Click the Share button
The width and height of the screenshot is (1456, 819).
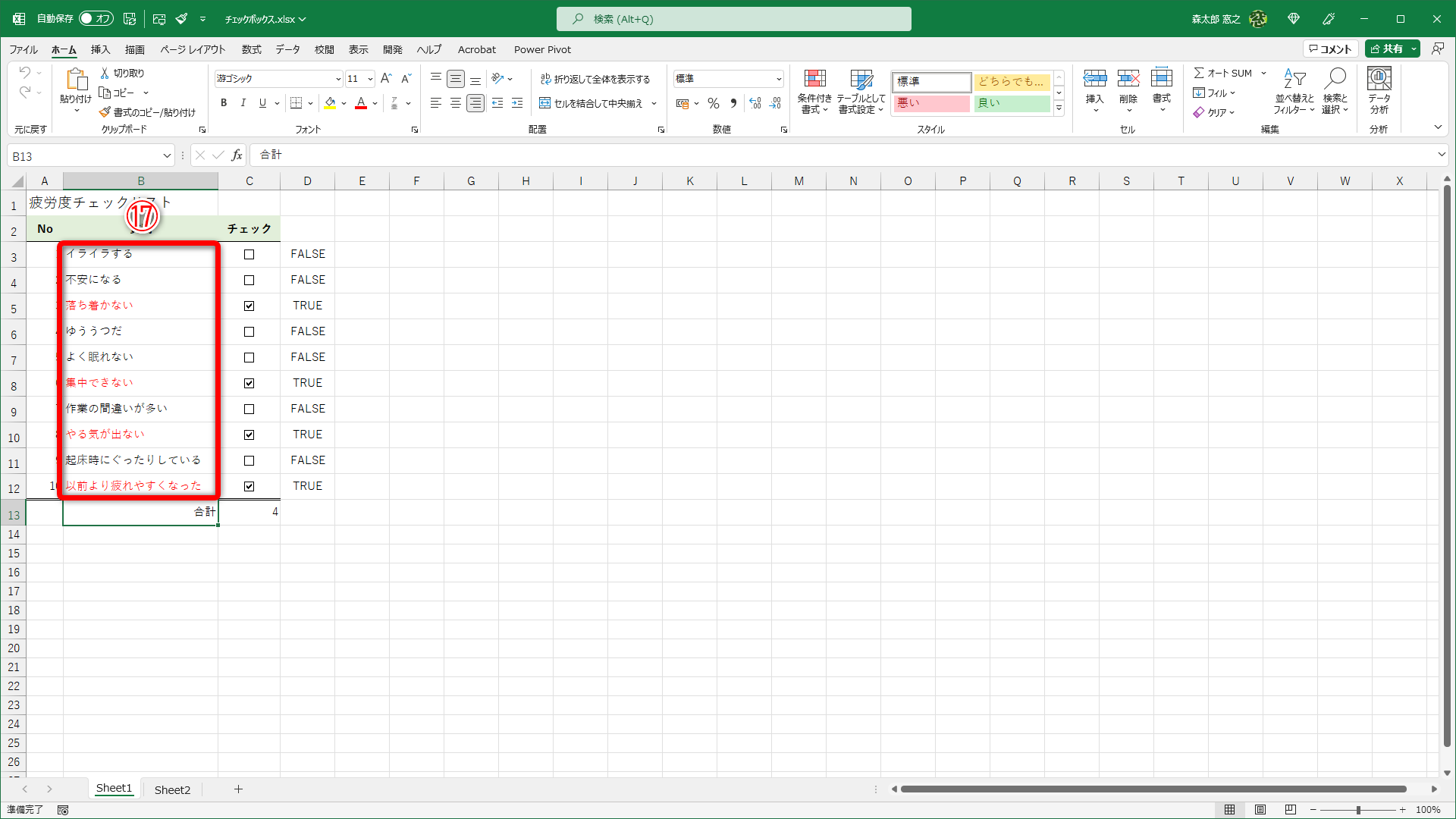point(1386,49)
